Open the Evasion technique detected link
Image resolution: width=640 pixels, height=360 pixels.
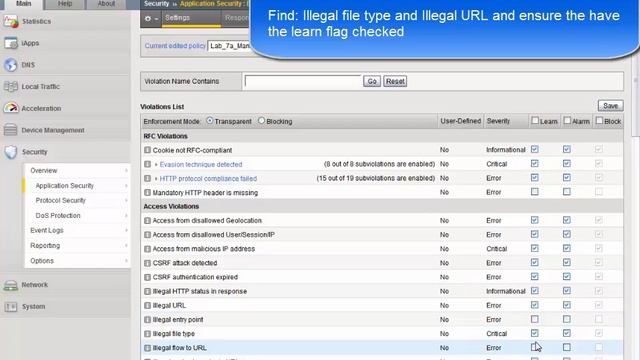tap(201, 164)
